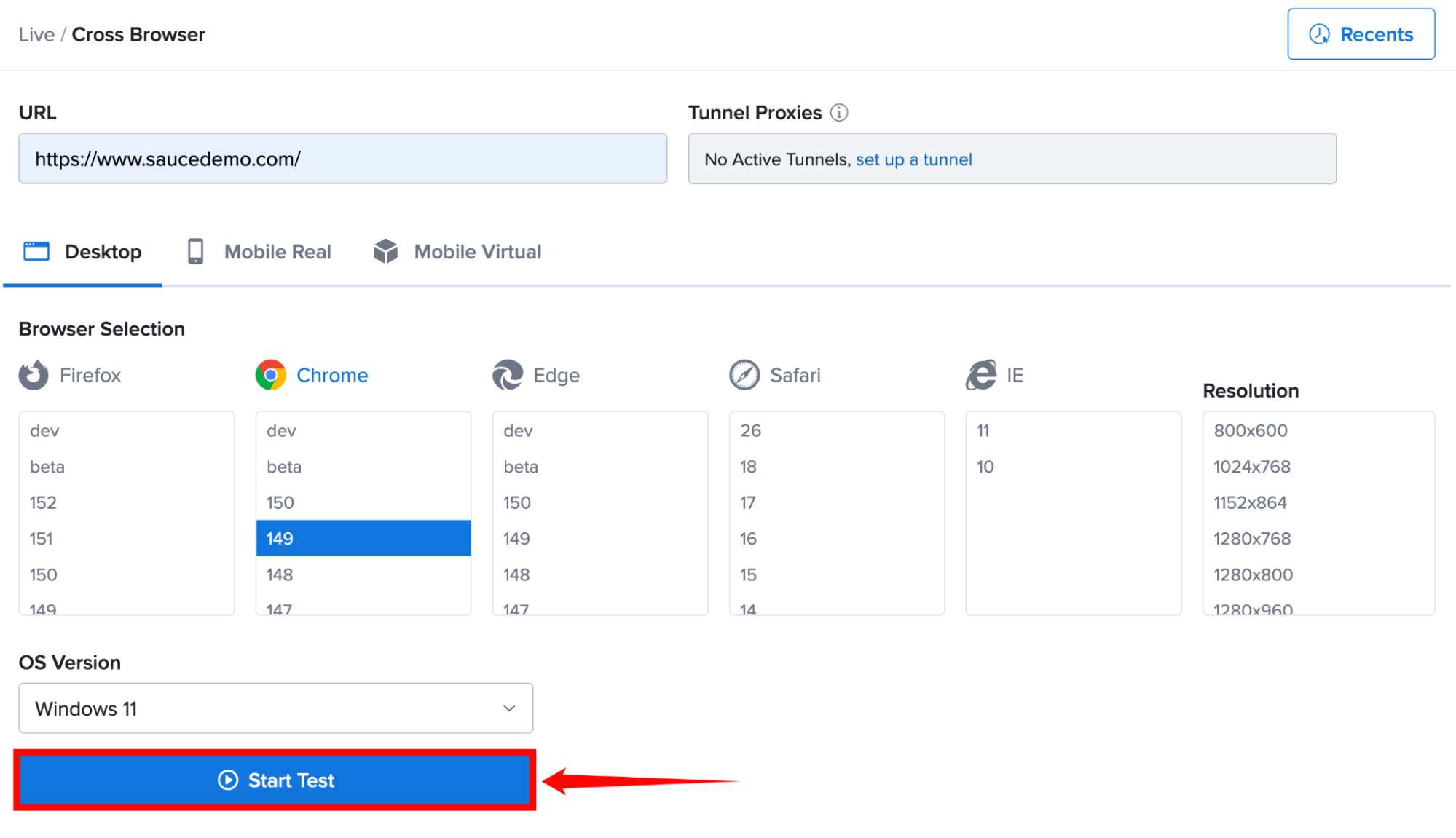Select Safari version 16
This screenshot has width=1456, height=838.
(x=837, y=539)
